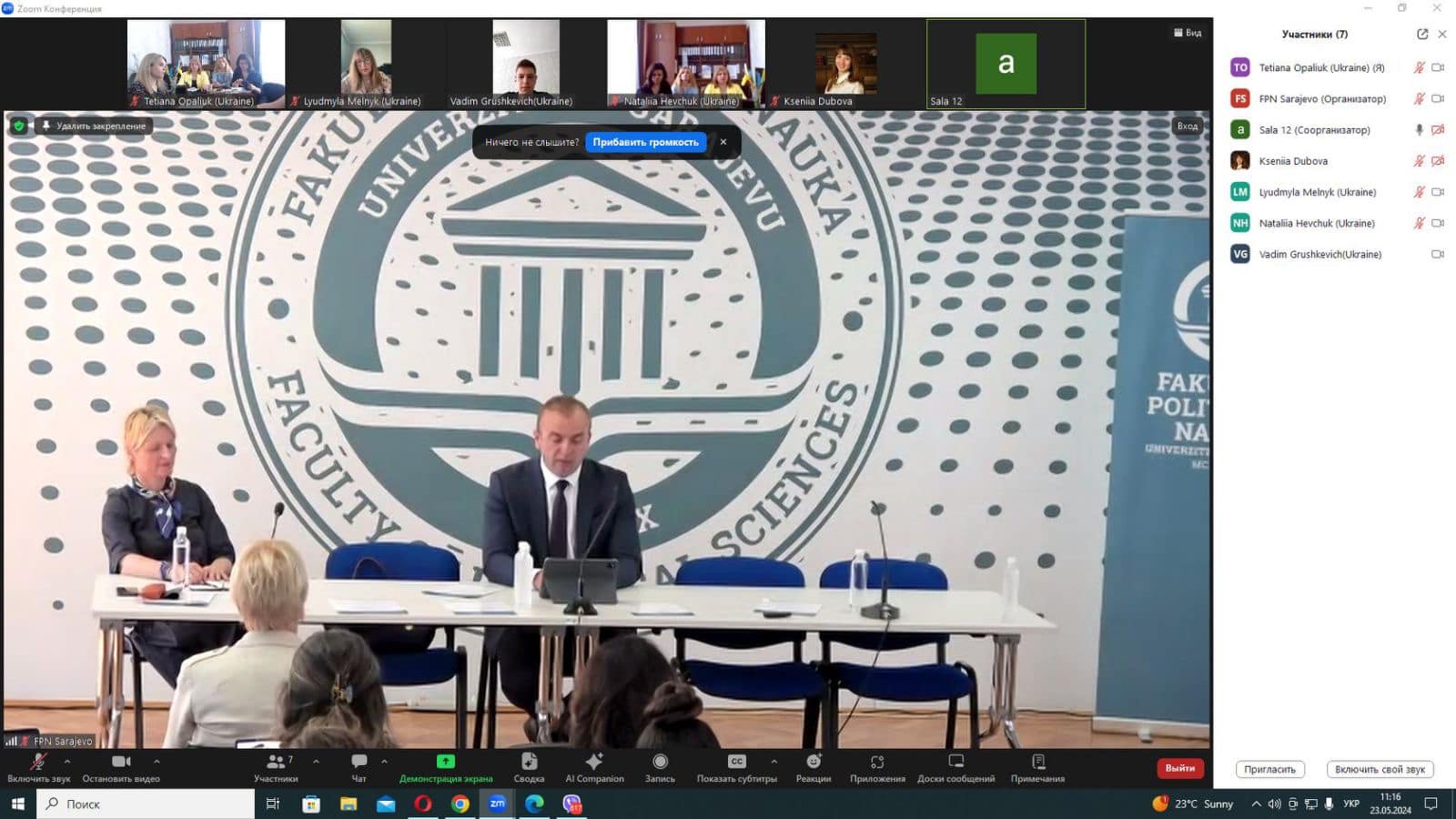Stop camera via Остановить видео
Screen dimensions: 1456x819
click(121, 768)
